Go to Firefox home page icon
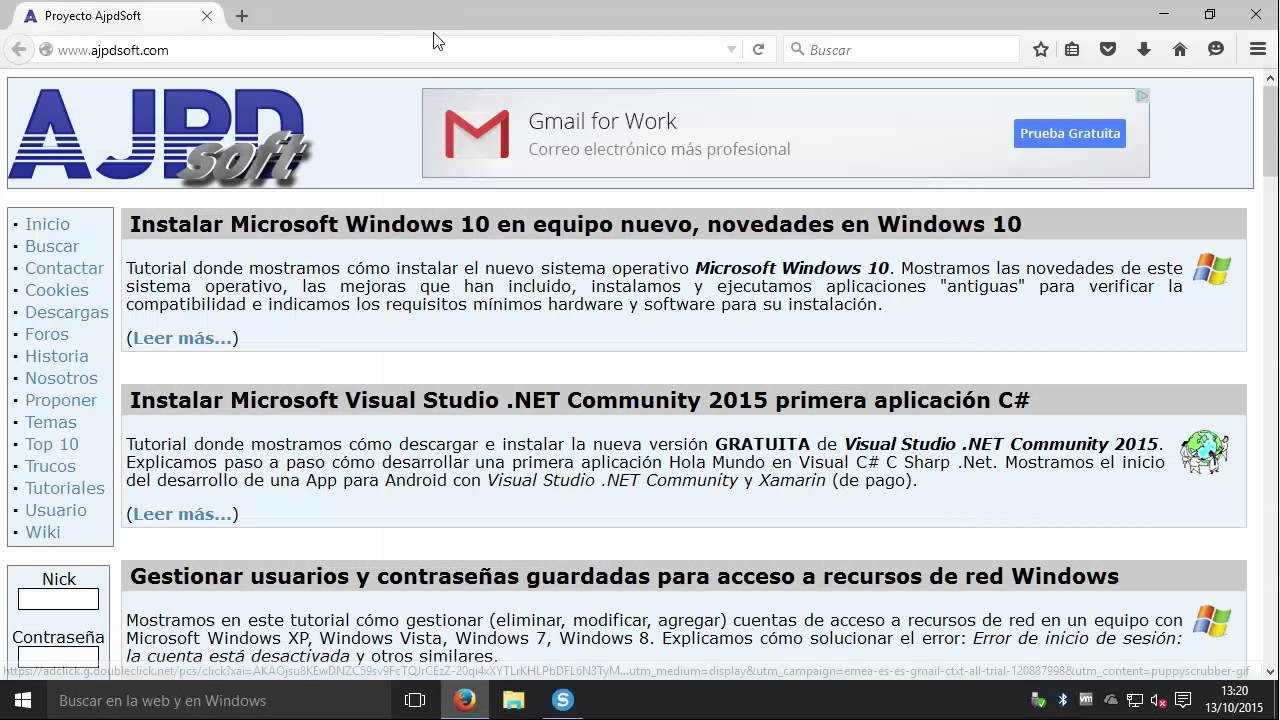 tap(1180, 49)
